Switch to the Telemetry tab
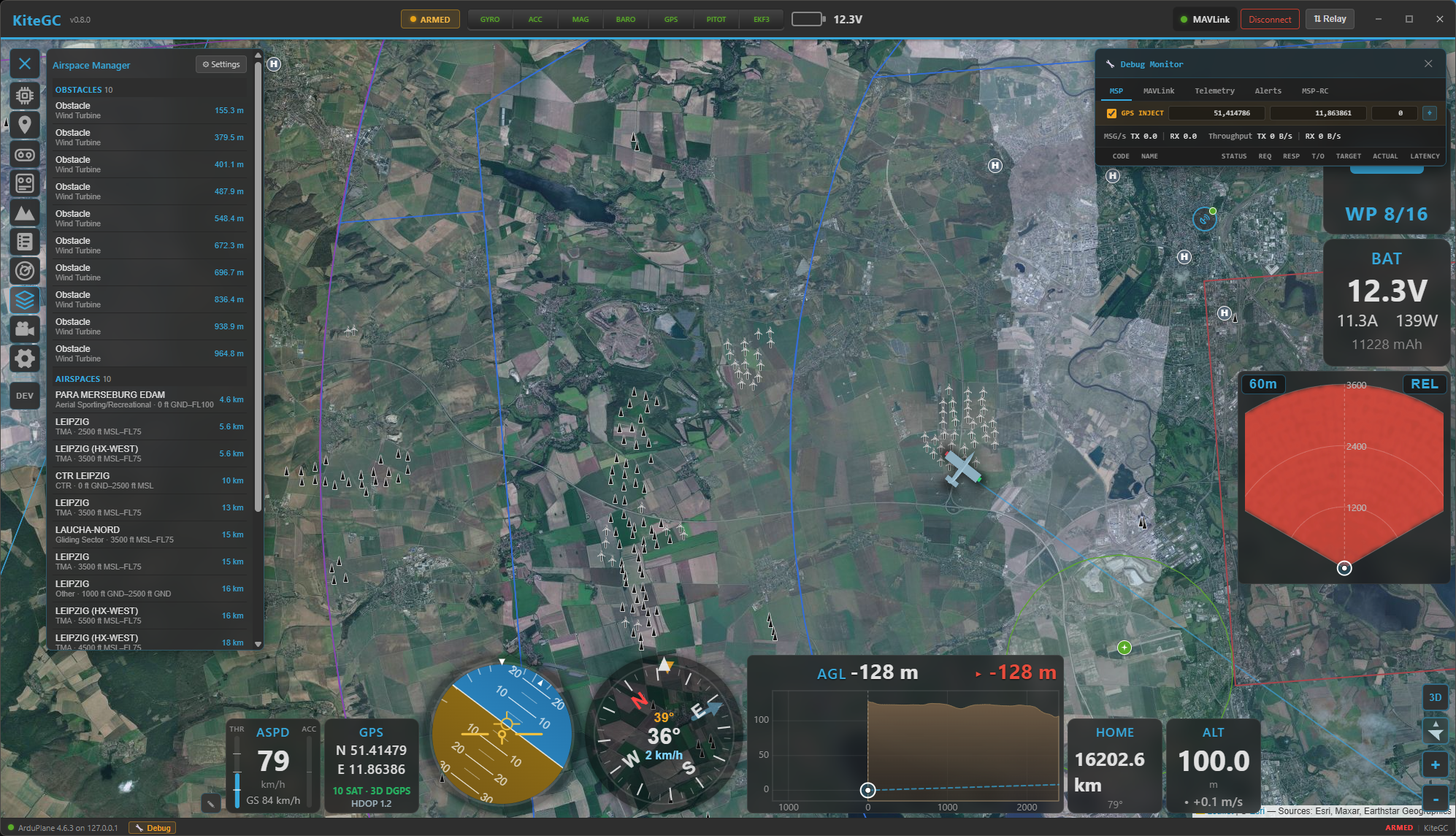This screenshot has height=836, width=1456. (1214, 91)
